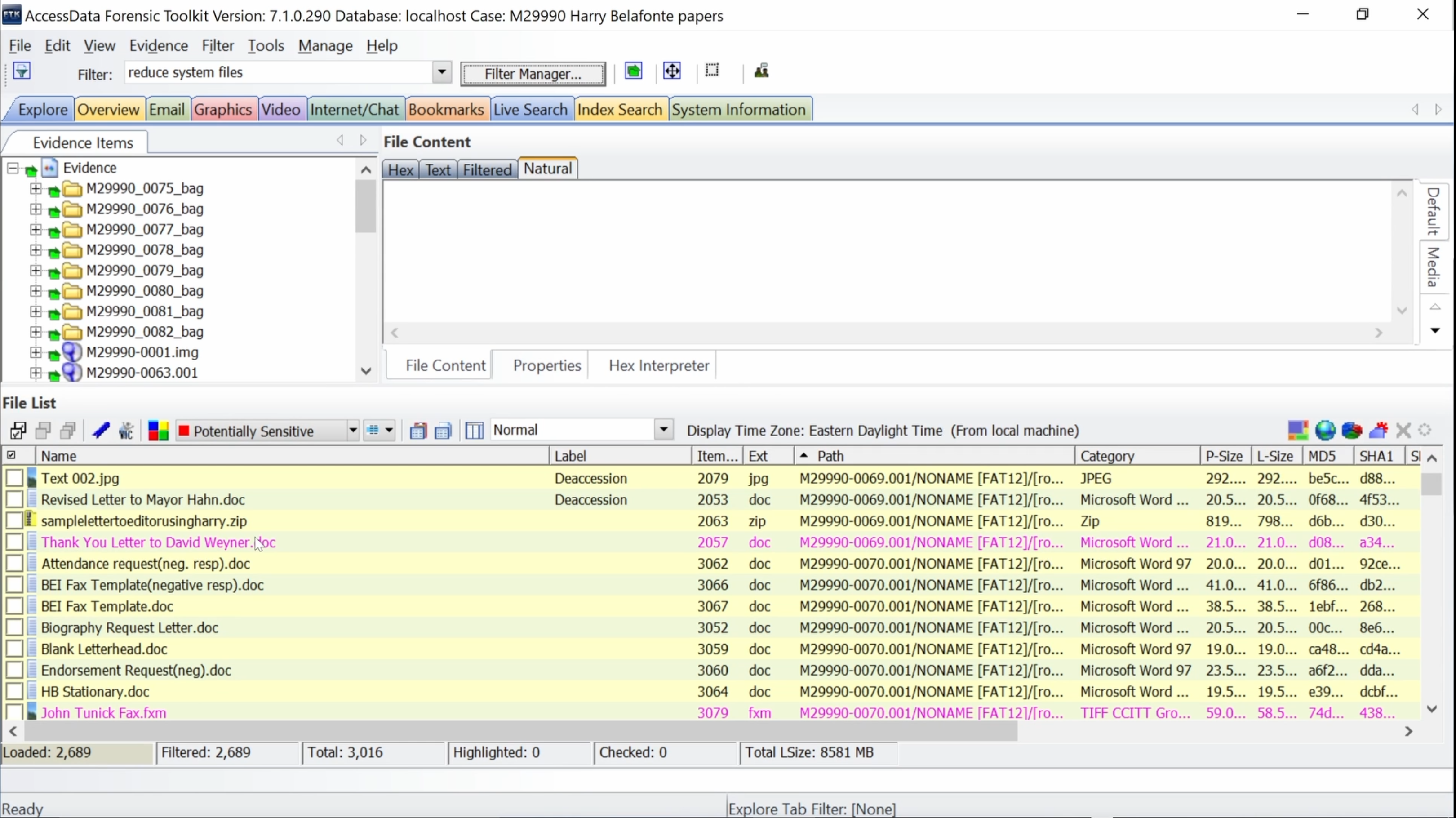
Task: Toggle the header select-all checkbox in File List
Action: tap(11, 455)
